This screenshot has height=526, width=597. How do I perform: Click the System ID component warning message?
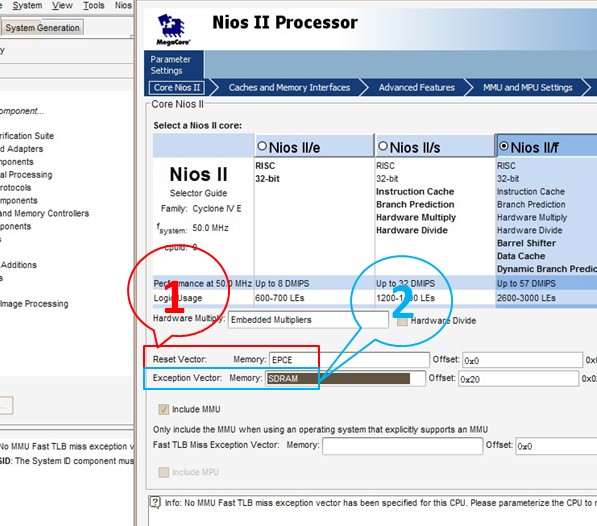(x=67, y=461)
